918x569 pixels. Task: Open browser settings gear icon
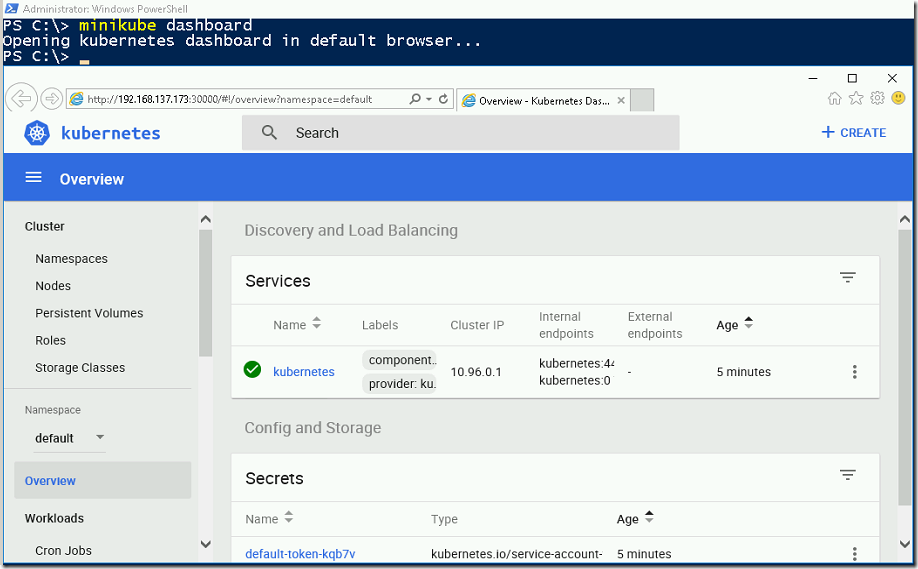[877, 98]
